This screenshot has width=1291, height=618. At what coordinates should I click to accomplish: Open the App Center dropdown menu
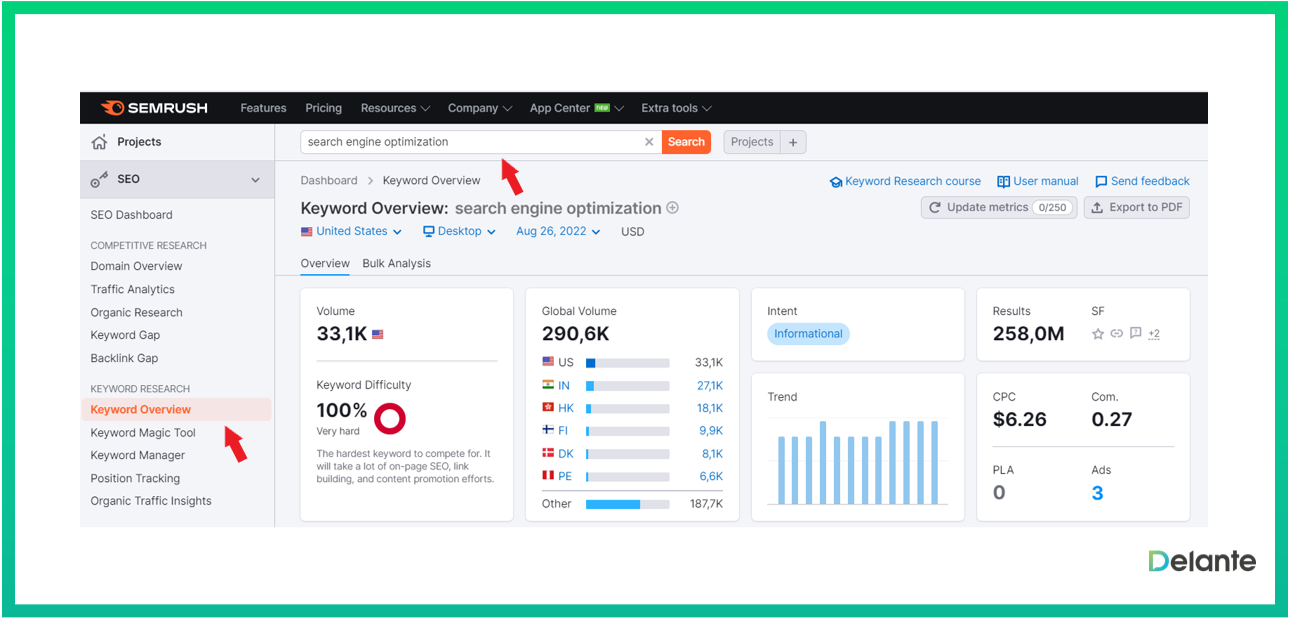click(x=577, y=108)
